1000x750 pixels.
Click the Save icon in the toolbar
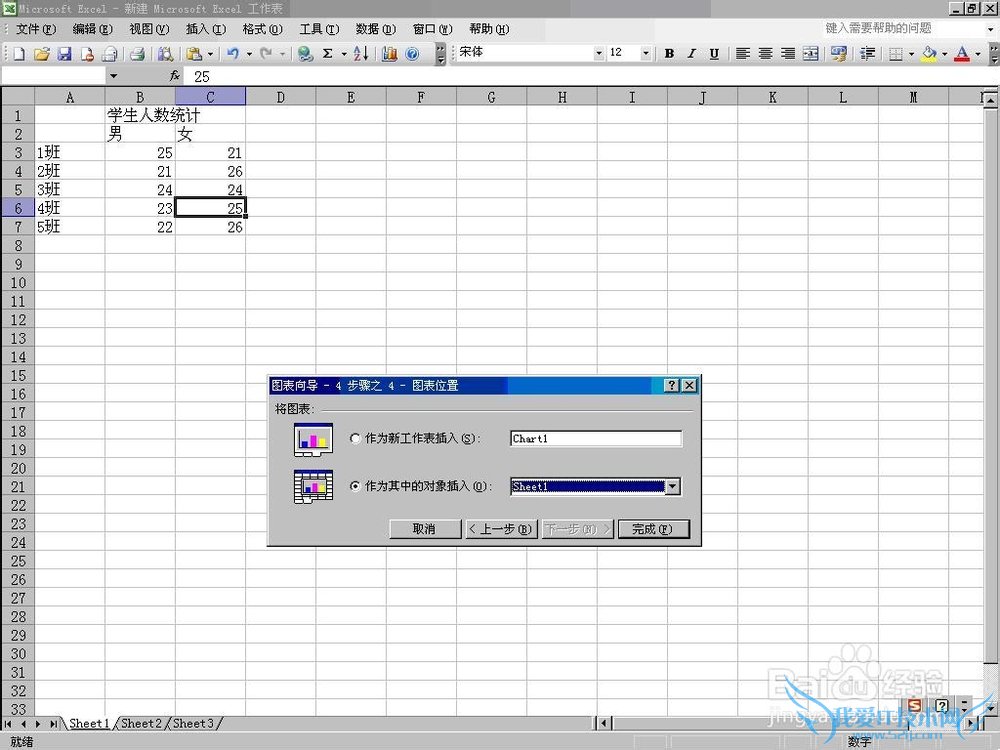64,54
